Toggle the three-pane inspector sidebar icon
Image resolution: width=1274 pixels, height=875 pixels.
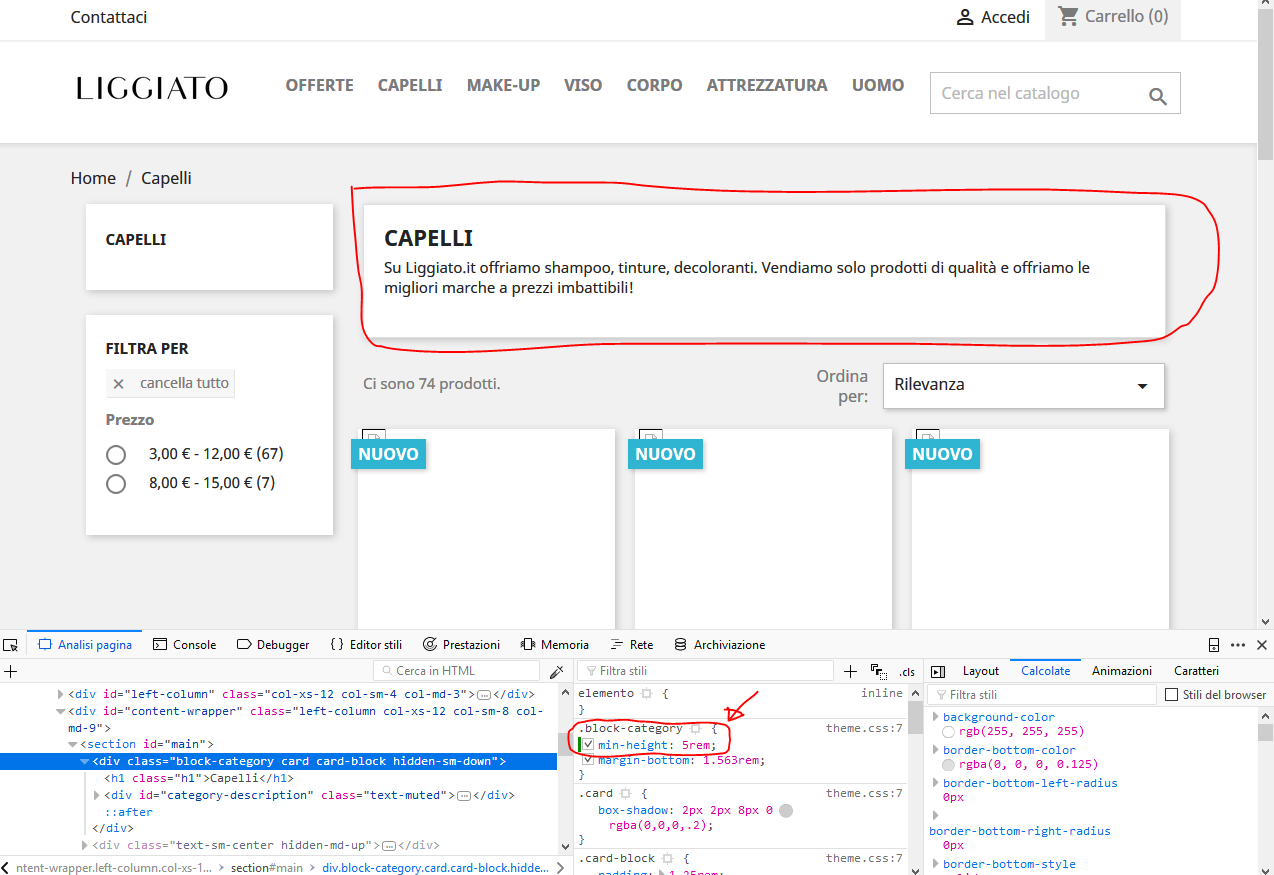(938, 671)
